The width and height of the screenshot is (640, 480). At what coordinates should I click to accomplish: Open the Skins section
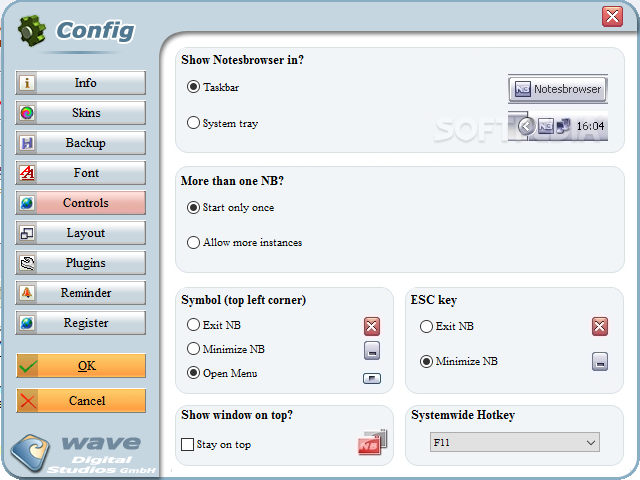coord(80,113)
